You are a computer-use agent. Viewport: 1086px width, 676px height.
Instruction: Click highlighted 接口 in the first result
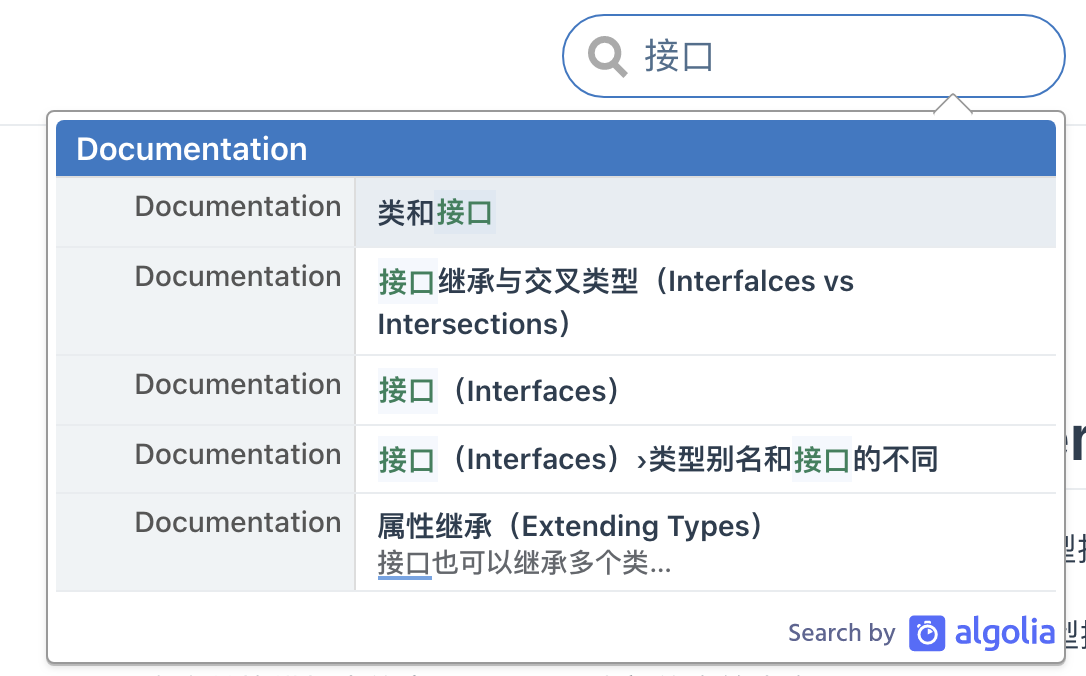[465, 213]
